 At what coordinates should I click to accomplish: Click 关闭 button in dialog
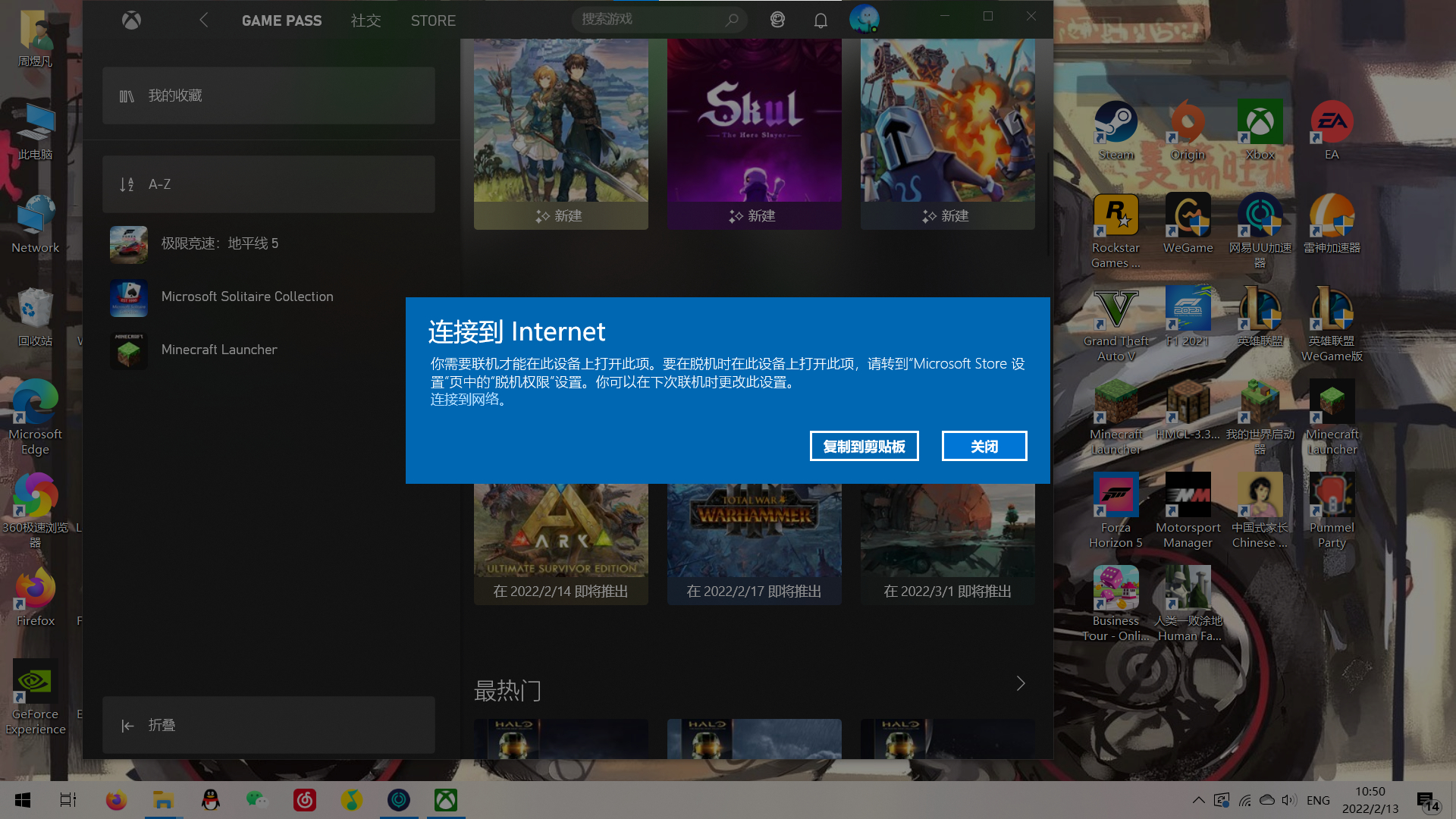[984, 446]
